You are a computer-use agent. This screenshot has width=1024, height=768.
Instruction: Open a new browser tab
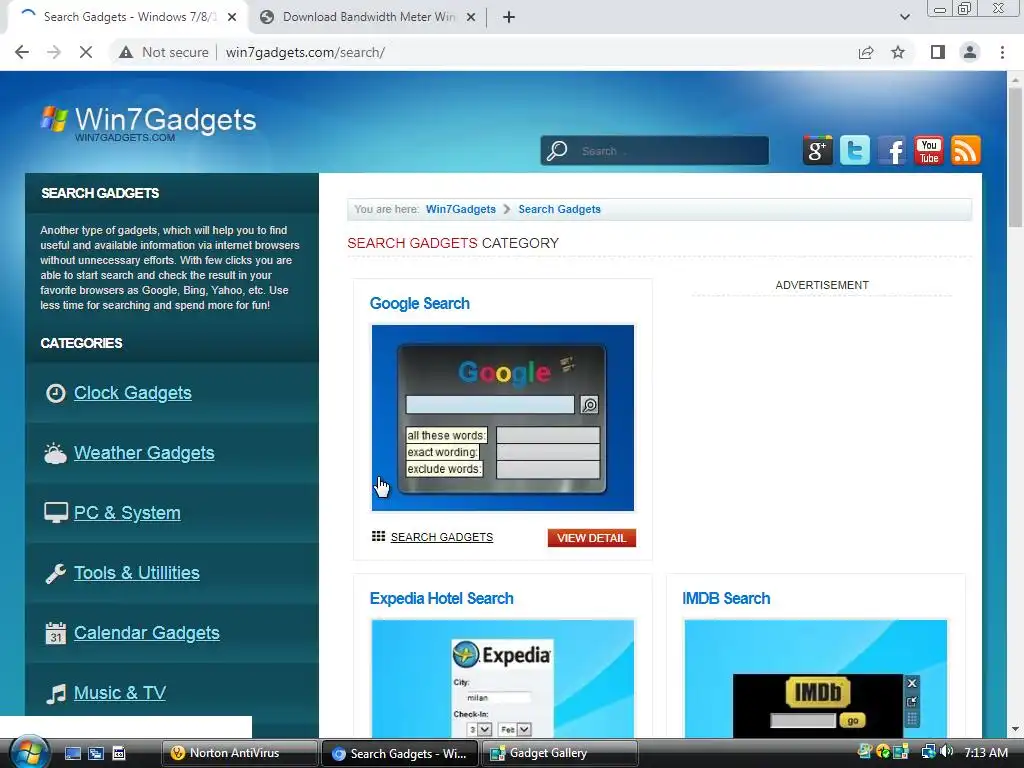(509, 17)
